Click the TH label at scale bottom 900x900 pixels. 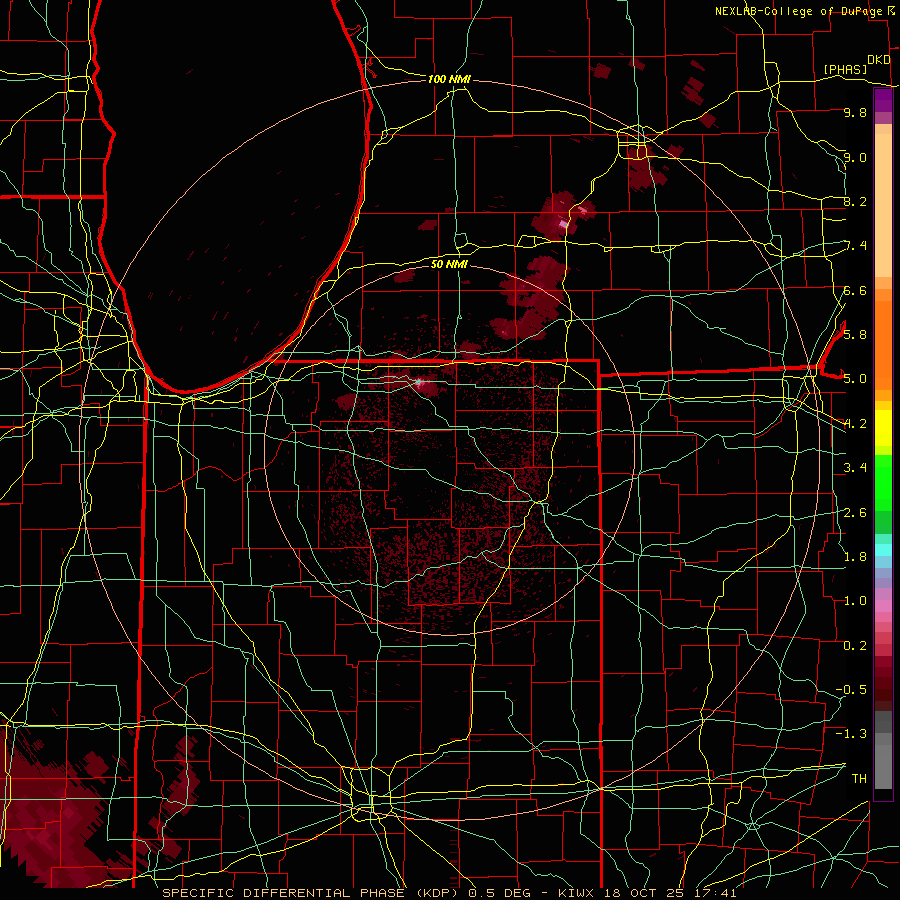pos(859,778)
